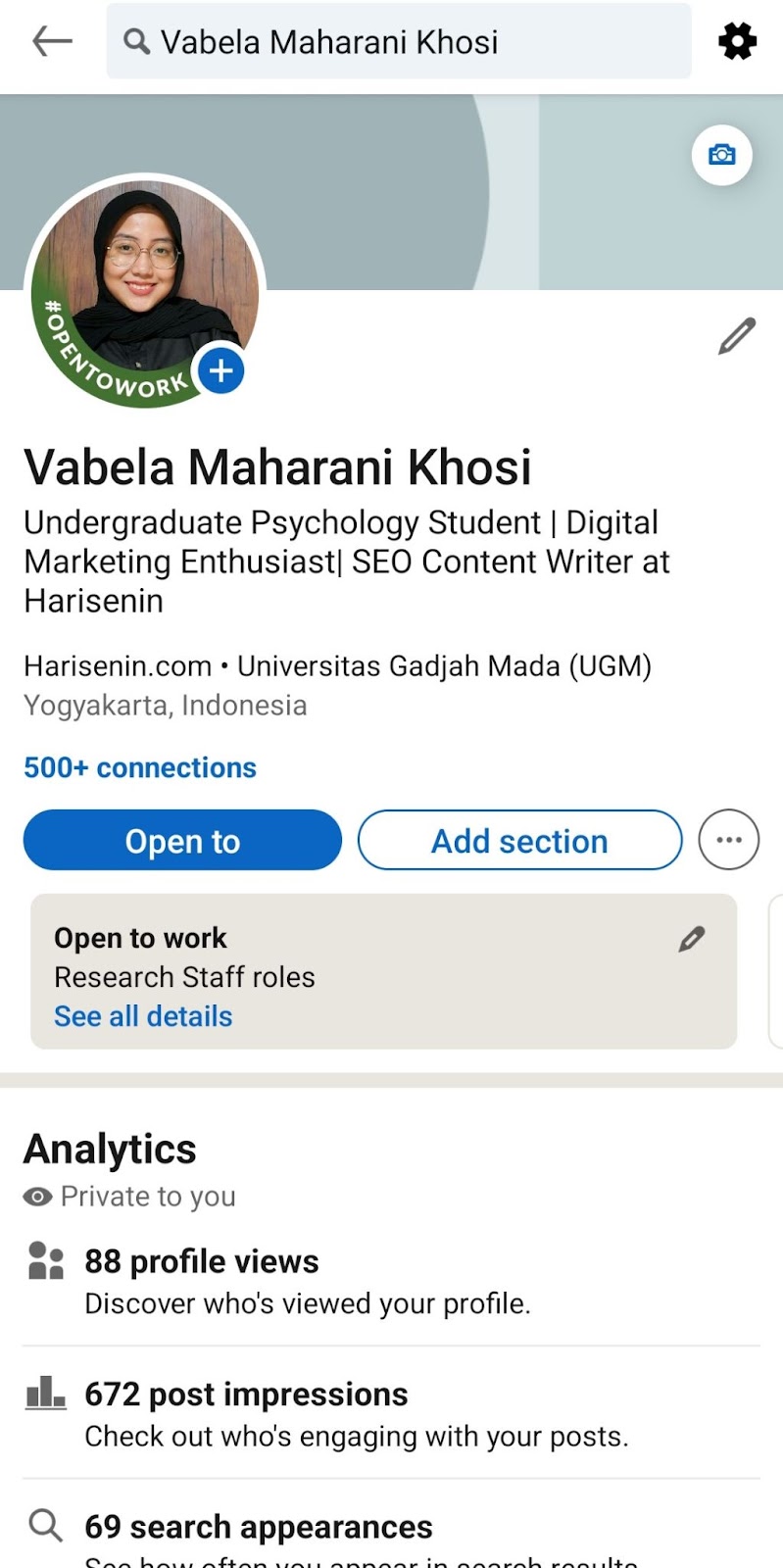
Task: Tap the search appearances magnifier icon
Action: point(45,1525)
